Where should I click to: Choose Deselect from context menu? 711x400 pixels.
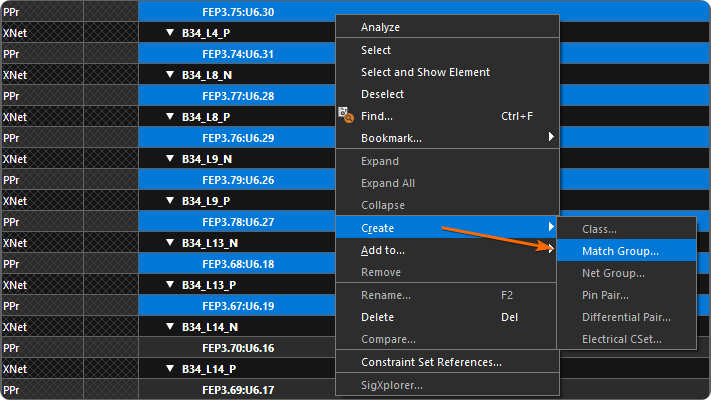(x=382, y=94)
